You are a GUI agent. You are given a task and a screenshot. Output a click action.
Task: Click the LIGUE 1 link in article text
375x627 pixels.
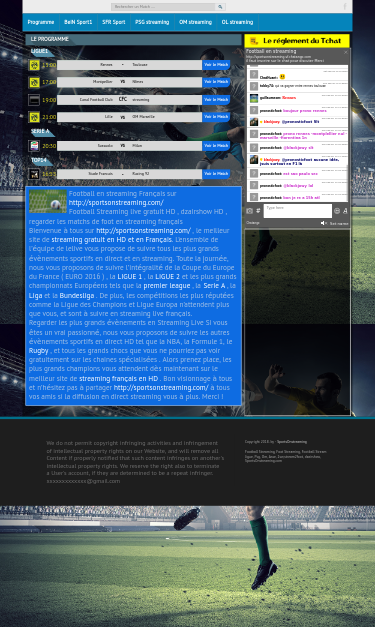130,277
